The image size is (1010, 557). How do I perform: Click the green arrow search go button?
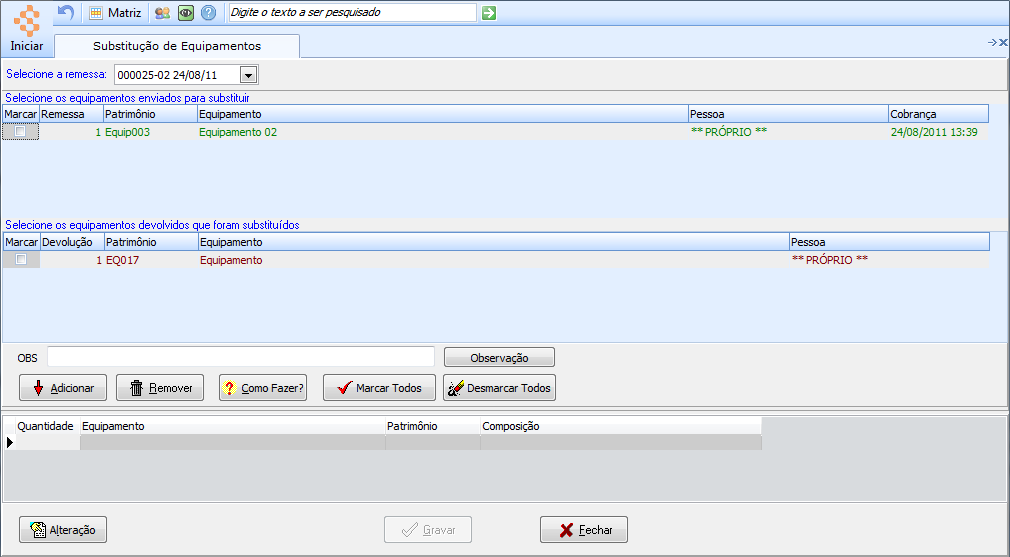[x=489, y=12]
